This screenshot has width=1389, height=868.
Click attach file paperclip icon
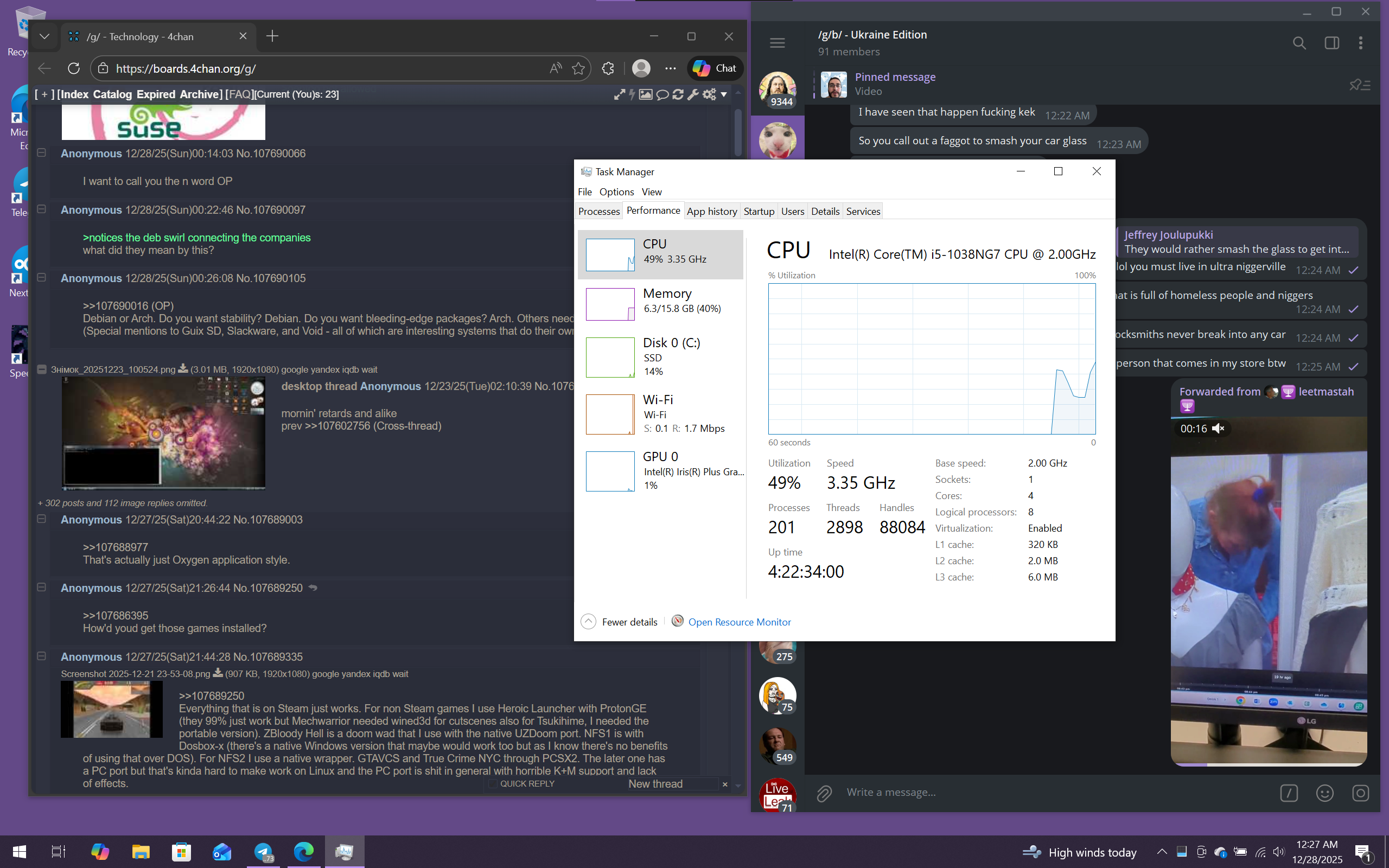(x=824, y=793)
